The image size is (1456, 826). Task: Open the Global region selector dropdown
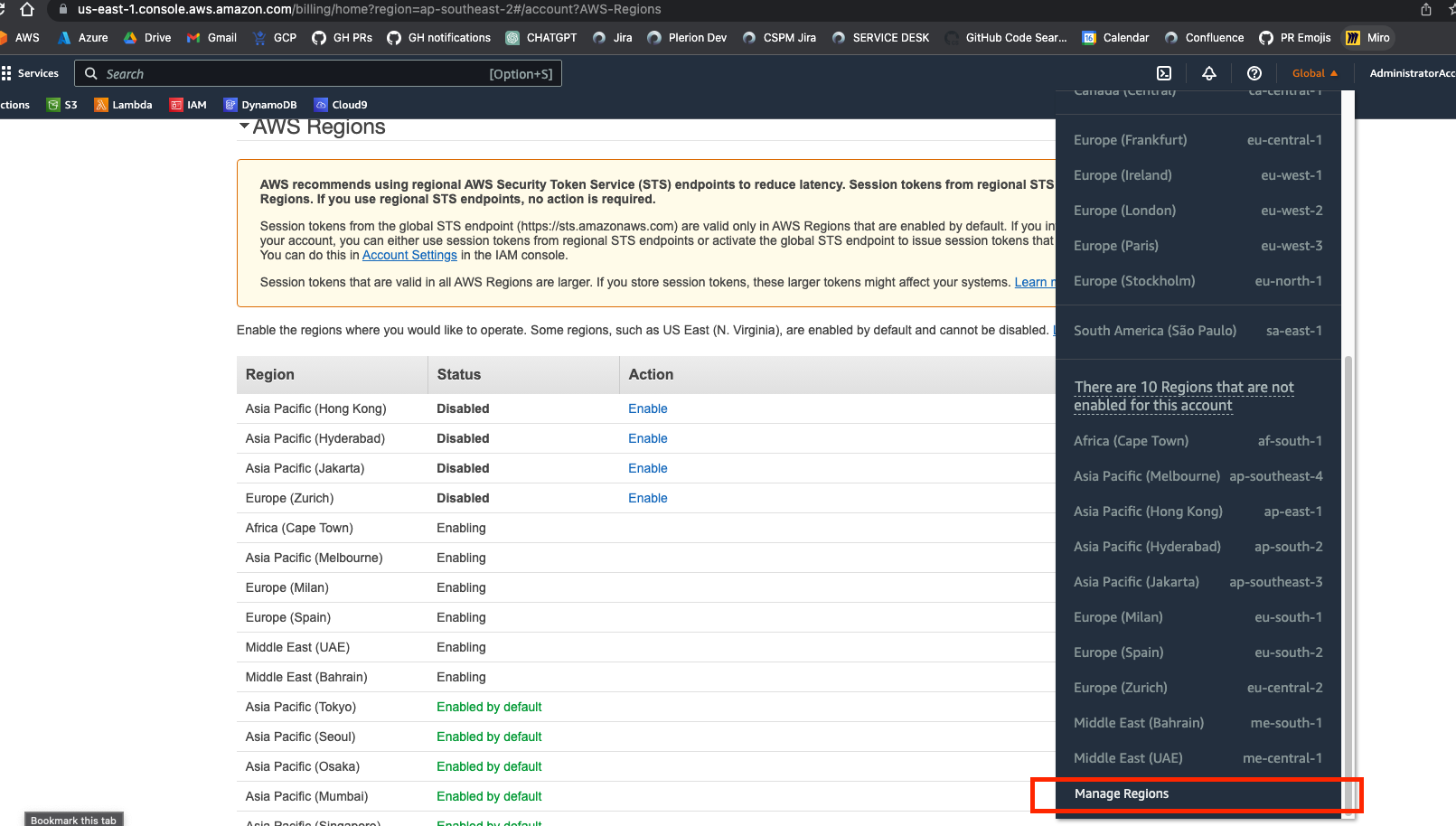[1314, 73]
